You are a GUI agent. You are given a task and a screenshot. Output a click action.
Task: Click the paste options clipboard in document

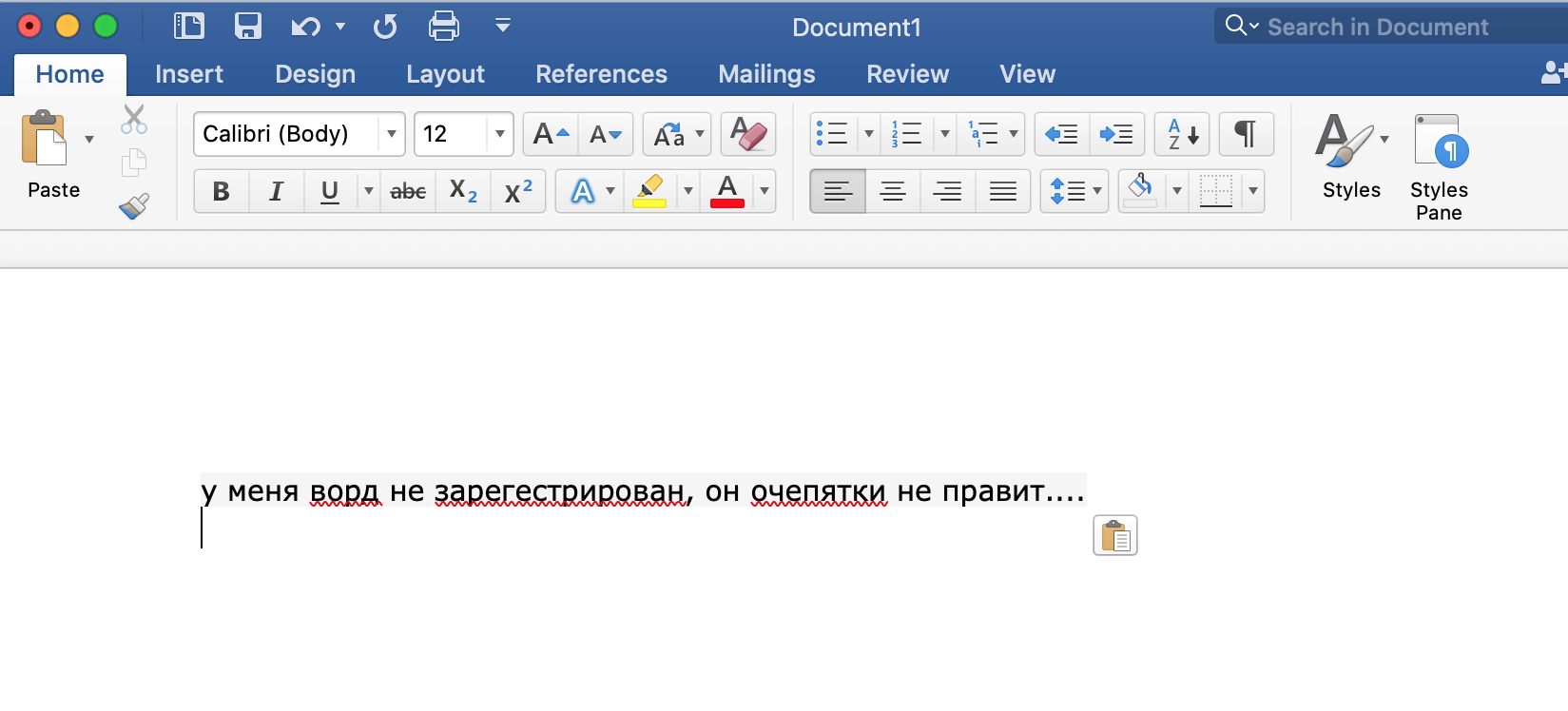point(1115,535)
